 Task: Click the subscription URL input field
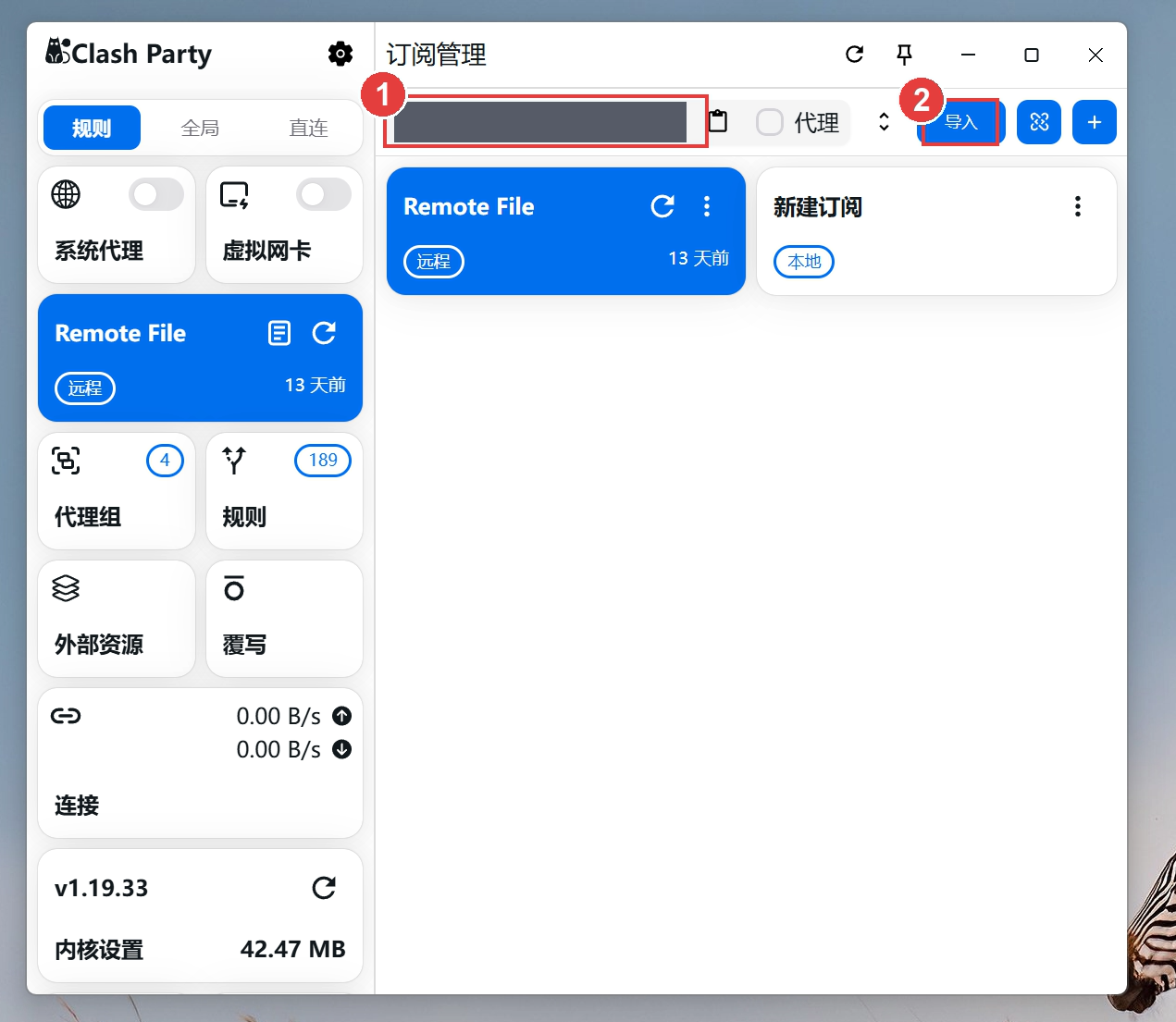coord(540,122)
